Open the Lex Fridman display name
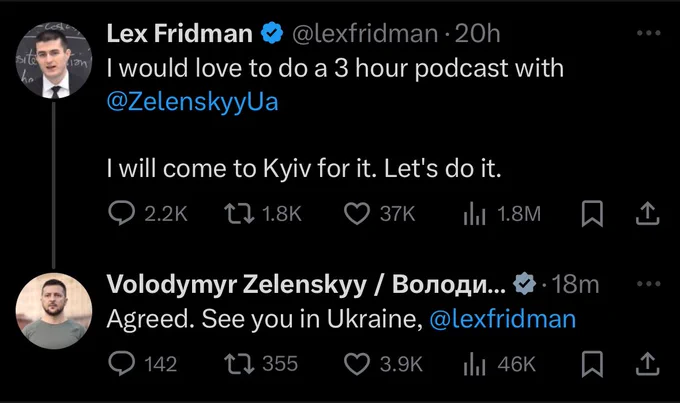Image resolution: width=680 pixels, height=403 pixels. tap(180, 33)
